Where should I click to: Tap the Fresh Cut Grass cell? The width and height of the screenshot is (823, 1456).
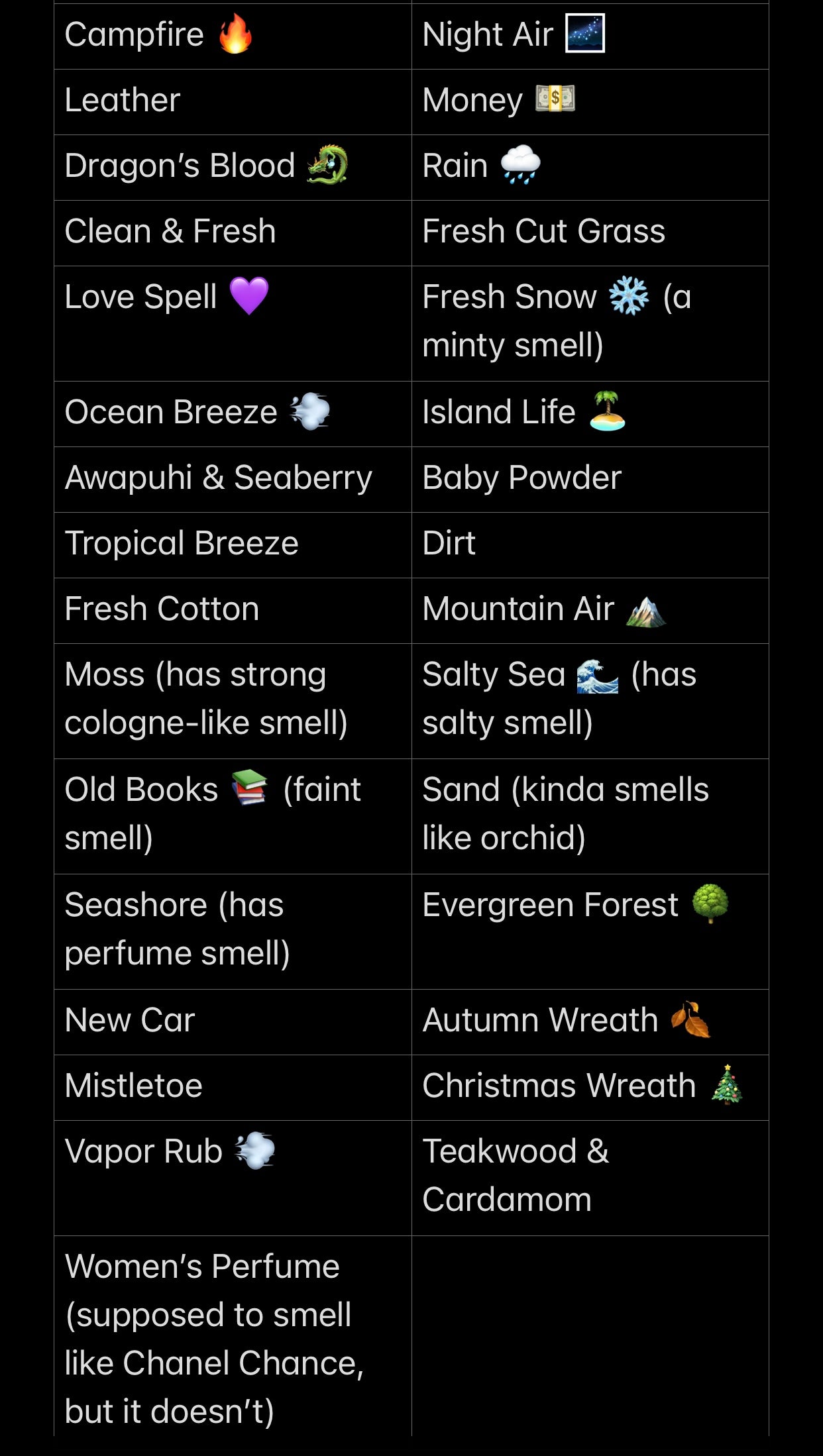(590, 233)
